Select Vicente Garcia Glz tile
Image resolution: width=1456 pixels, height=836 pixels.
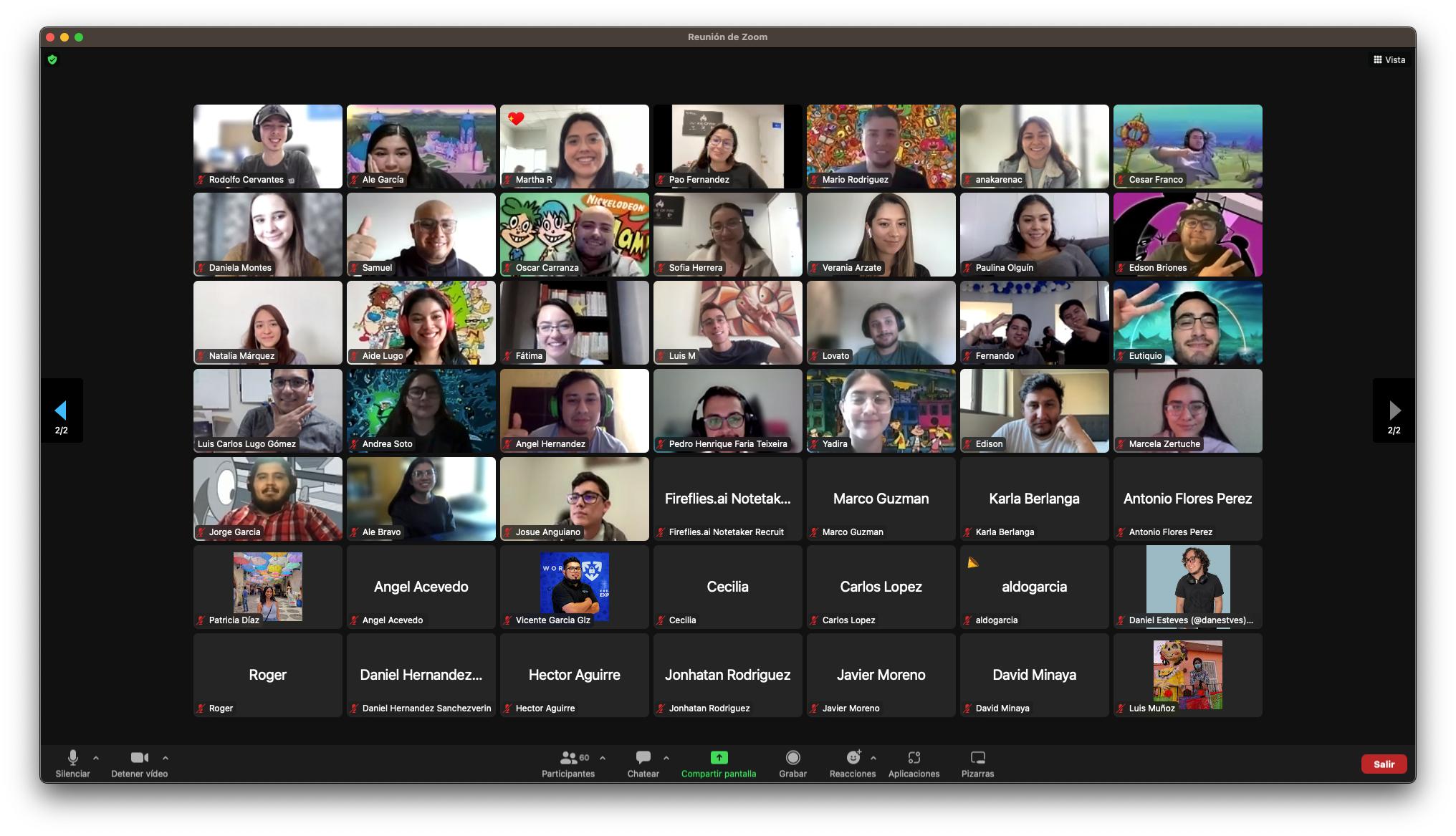(575, 587)
